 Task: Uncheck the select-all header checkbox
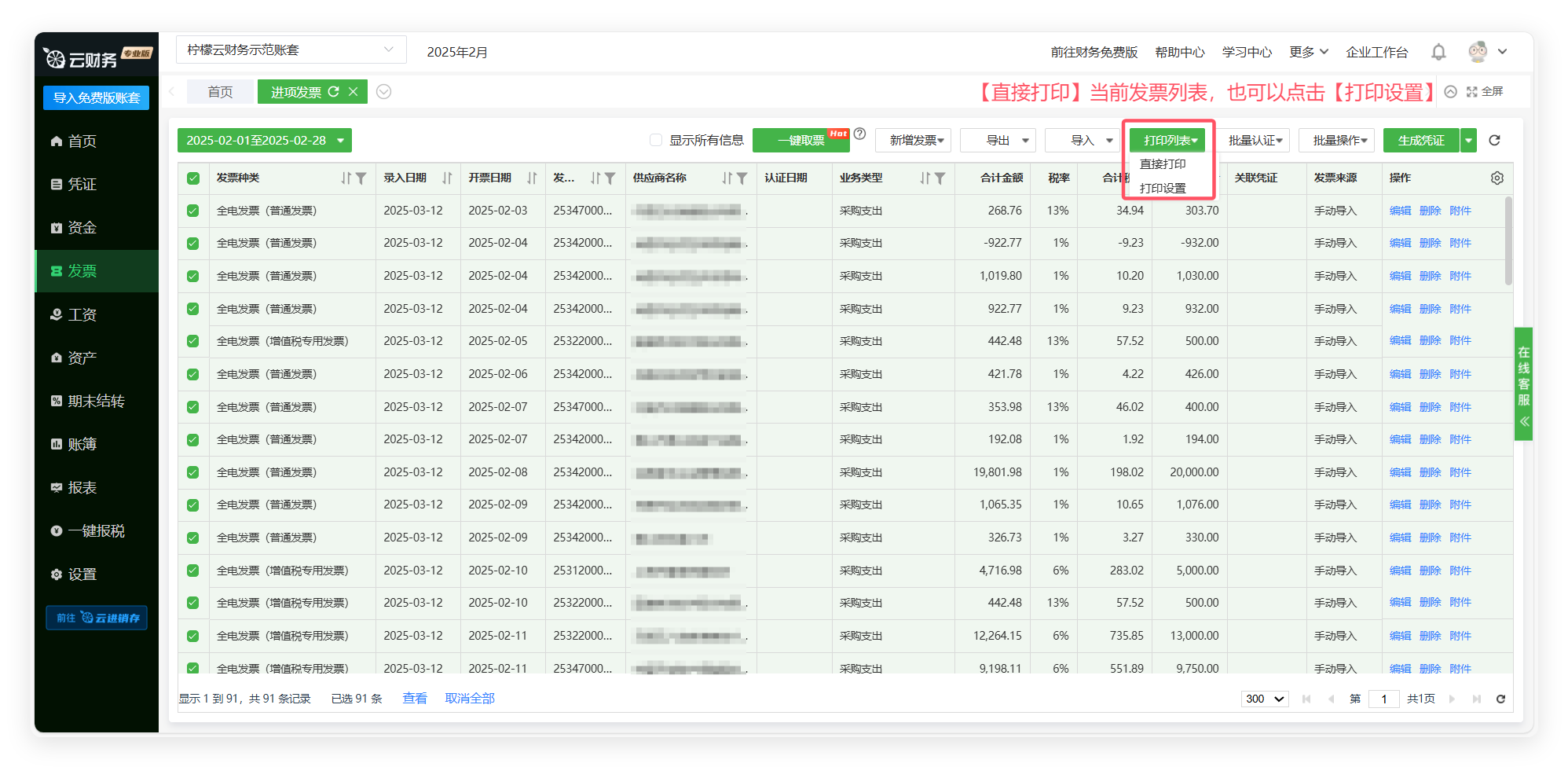point(193,178)
